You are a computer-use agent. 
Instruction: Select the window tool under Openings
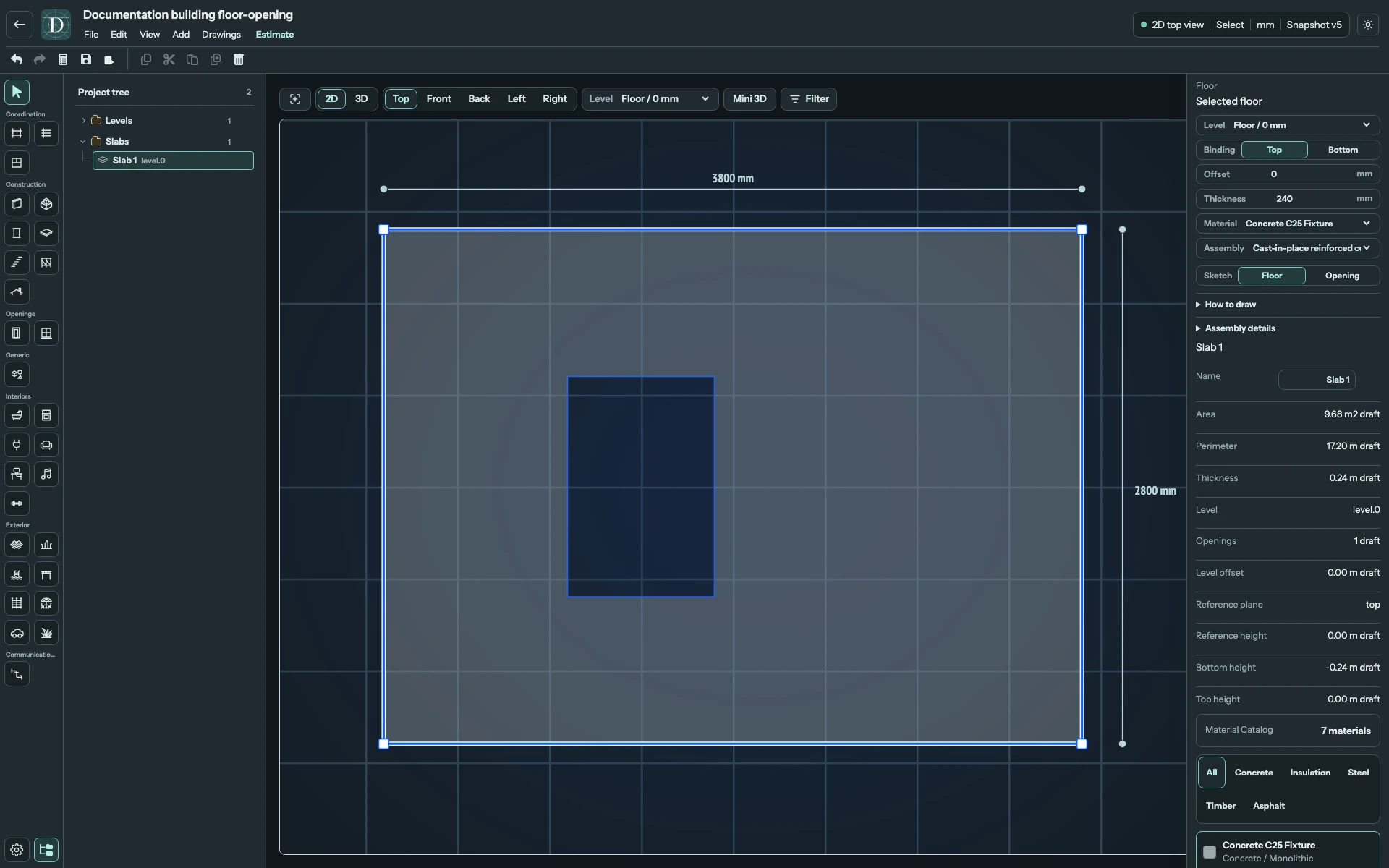click(x=46, y=333)
